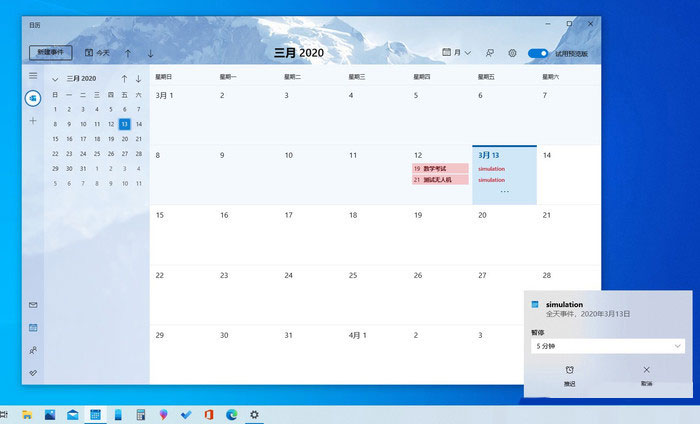Go to next month in mini calendar

139,78
